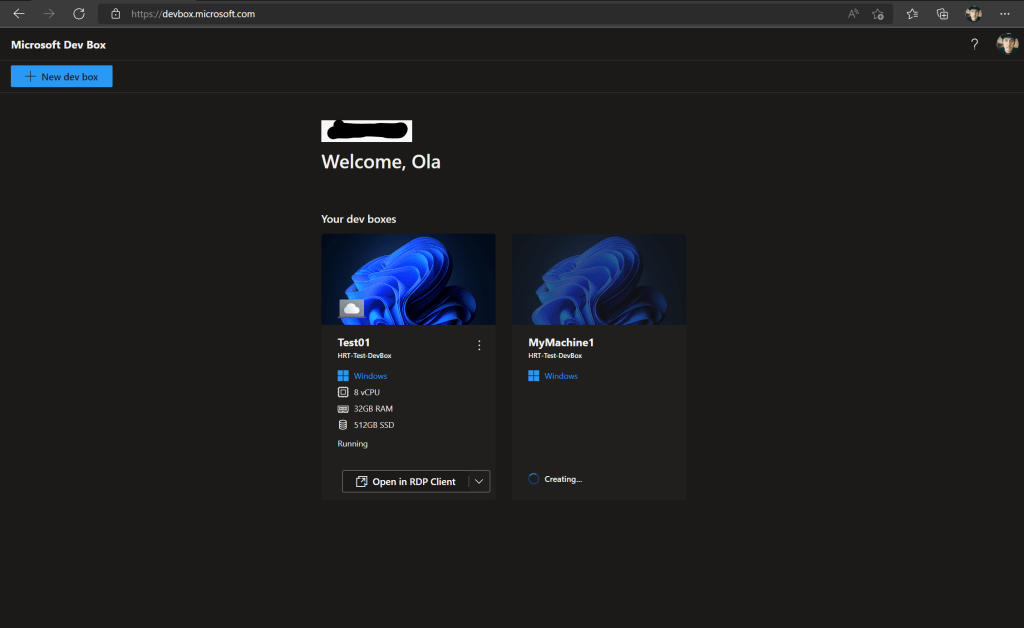The width and height of the screenshot is (1024, 628).
Task: Open Read aloud icon in address bar
Action: 853,14
